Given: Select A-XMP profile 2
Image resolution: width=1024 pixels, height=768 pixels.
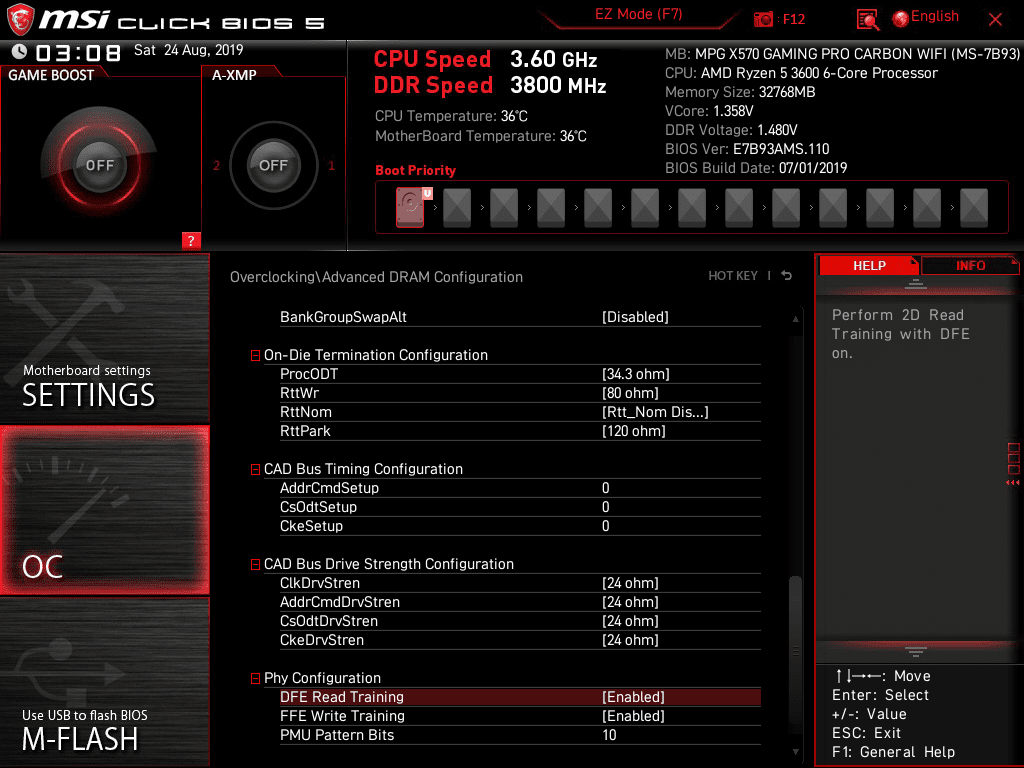Looking at the screenshot, I should click(x=216, y=166).
